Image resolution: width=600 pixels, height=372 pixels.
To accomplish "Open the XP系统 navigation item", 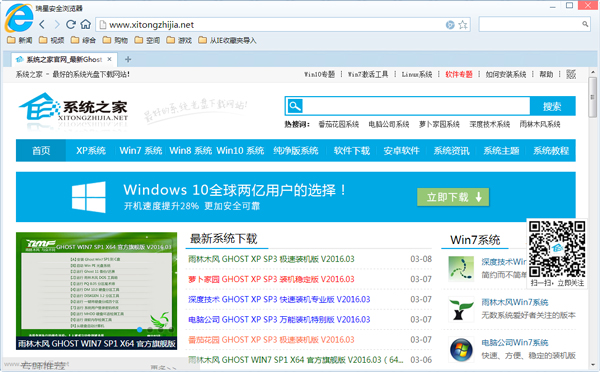I will click(x=91, y=150).
